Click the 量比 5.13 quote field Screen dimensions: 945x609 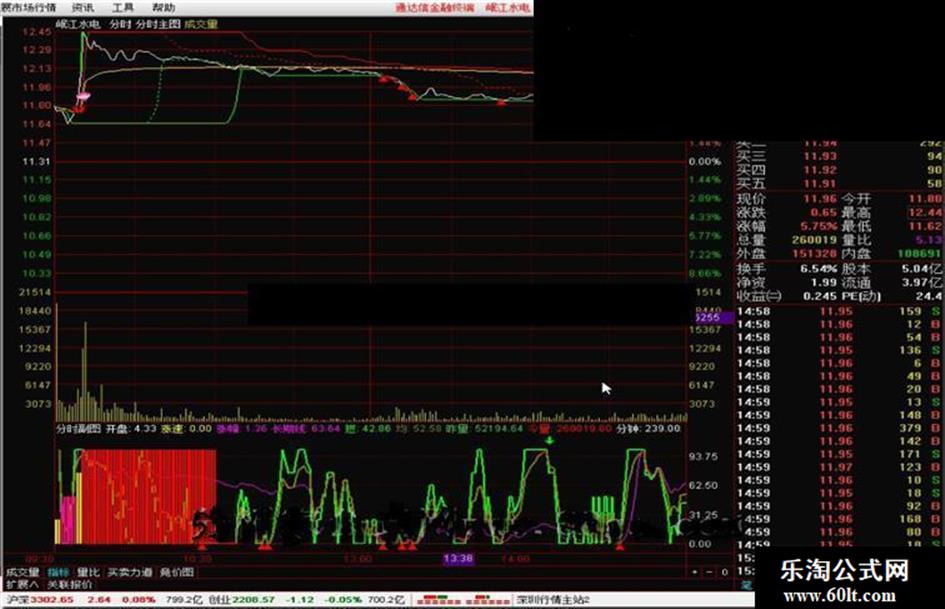[x=892, y=241]
